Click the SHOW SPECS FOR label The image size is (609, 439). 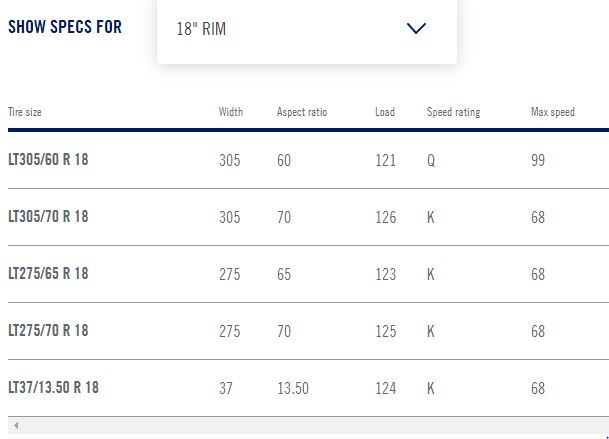[65, 27]
